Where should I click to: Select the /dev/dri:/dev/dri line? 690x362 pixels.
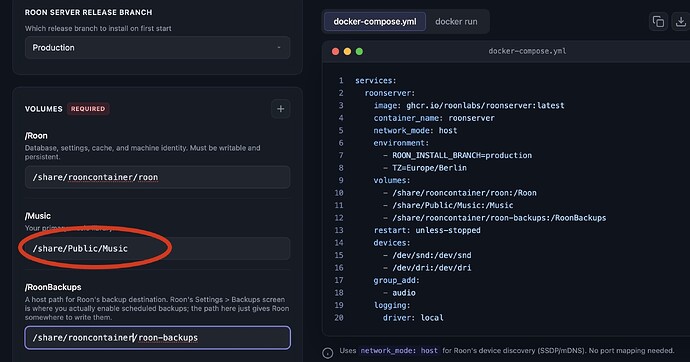pyautogui.click(x=427, y=267)
